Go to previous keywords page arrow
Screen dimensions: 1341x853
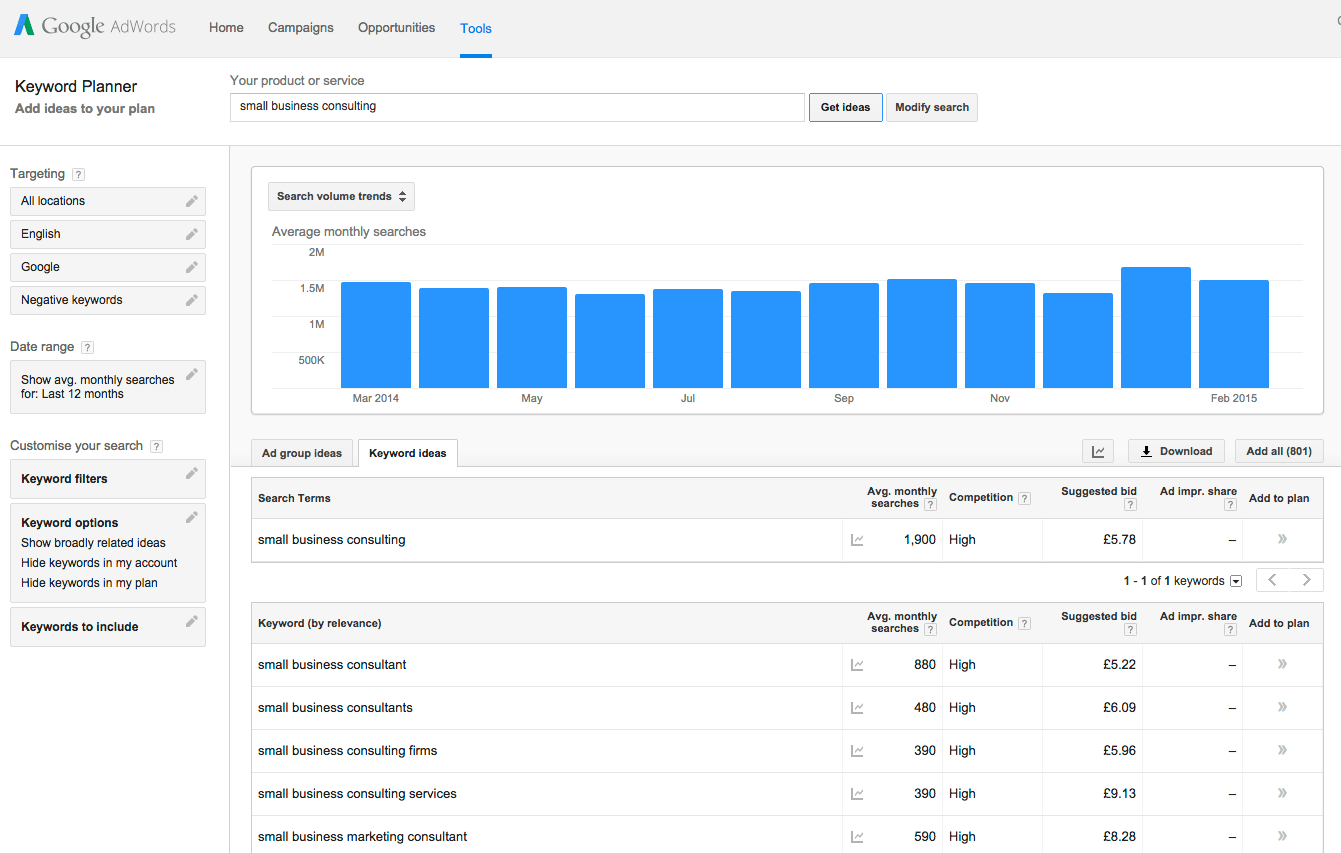point(1273,580)
